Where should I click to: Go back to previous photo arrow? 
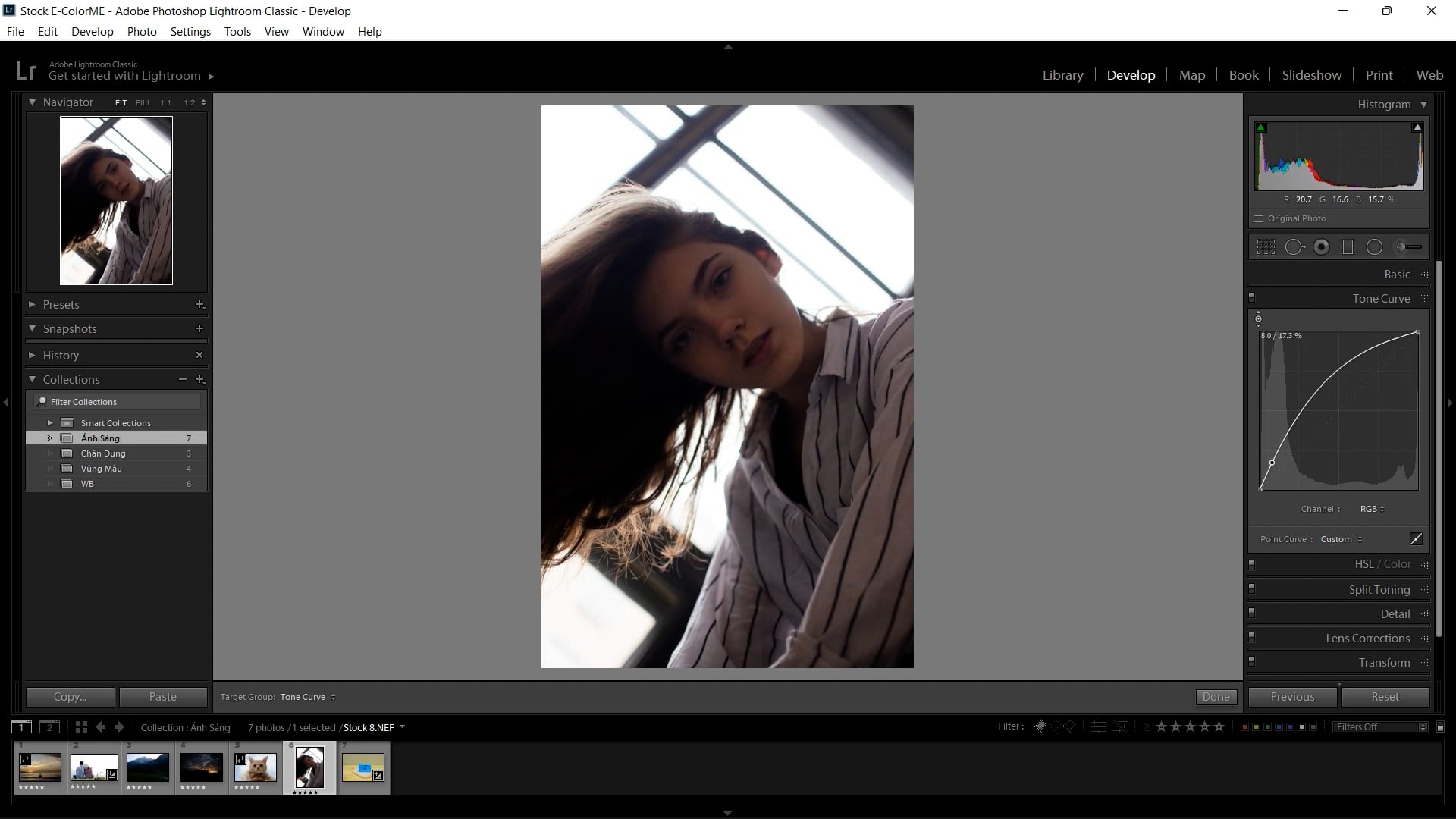click(x=101, y=726)
